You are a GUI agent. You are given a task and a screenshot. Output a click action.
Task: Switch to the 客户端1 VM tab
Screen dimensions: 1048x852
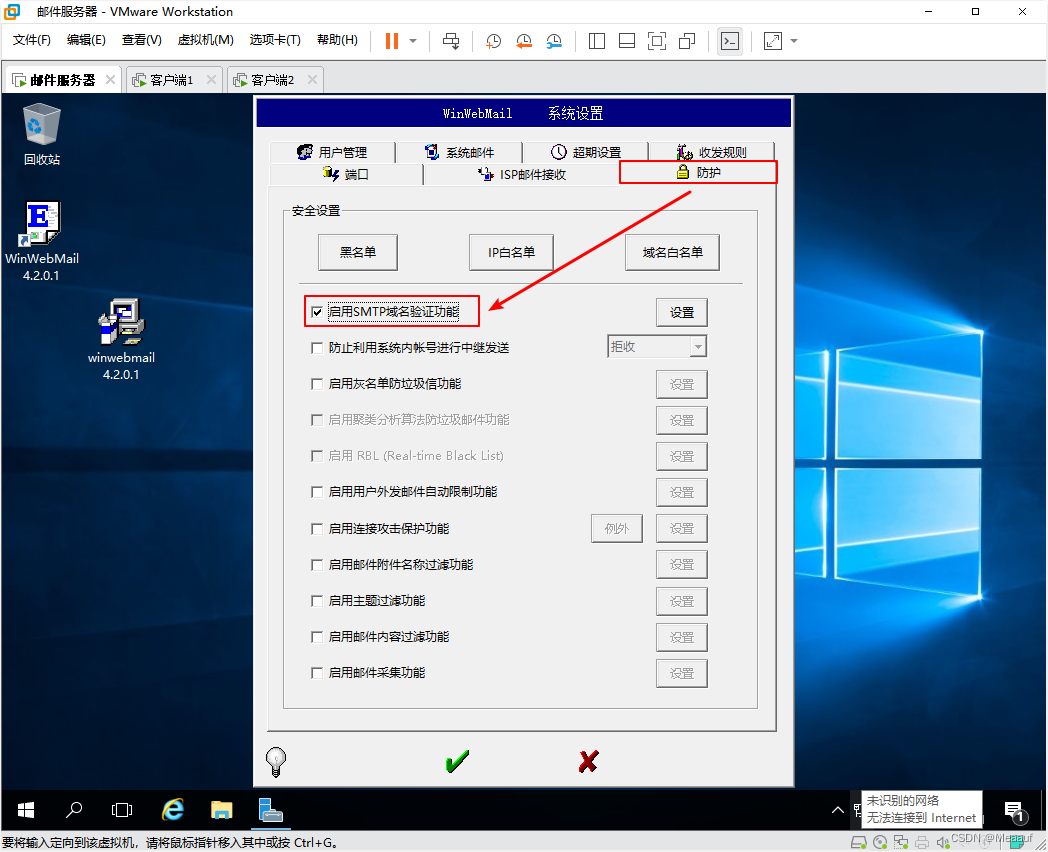172,80
